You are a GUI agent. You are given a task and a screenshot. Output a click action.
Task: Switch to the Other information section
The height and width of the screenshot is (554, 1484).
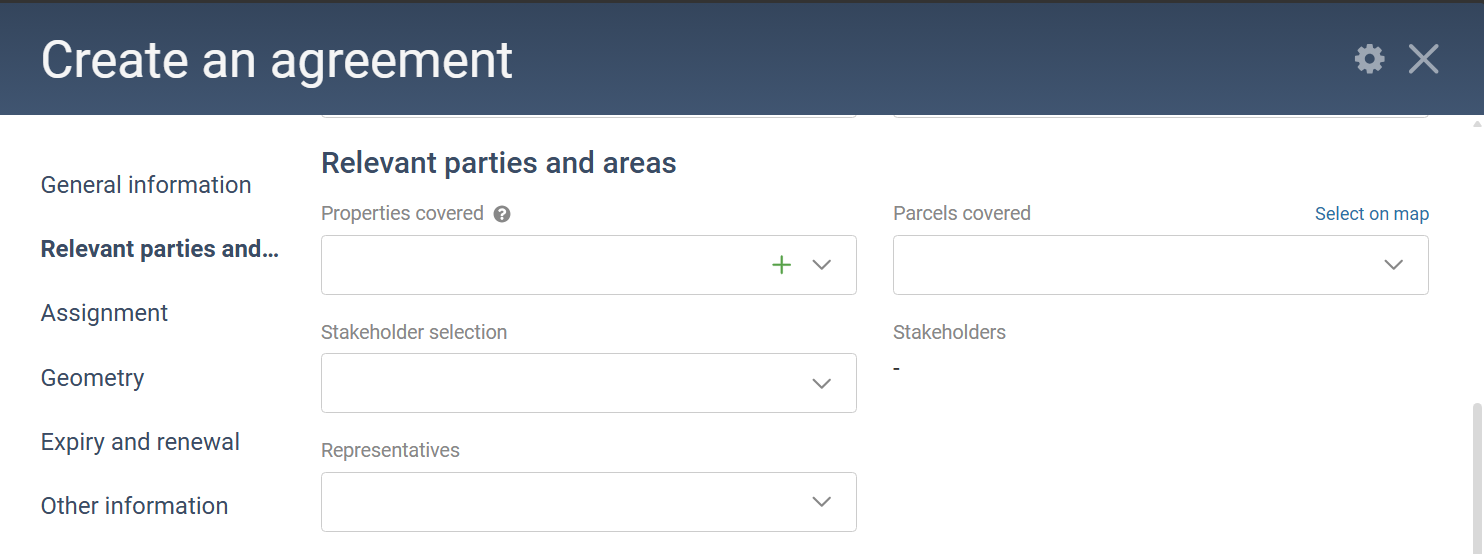point(134,506)
